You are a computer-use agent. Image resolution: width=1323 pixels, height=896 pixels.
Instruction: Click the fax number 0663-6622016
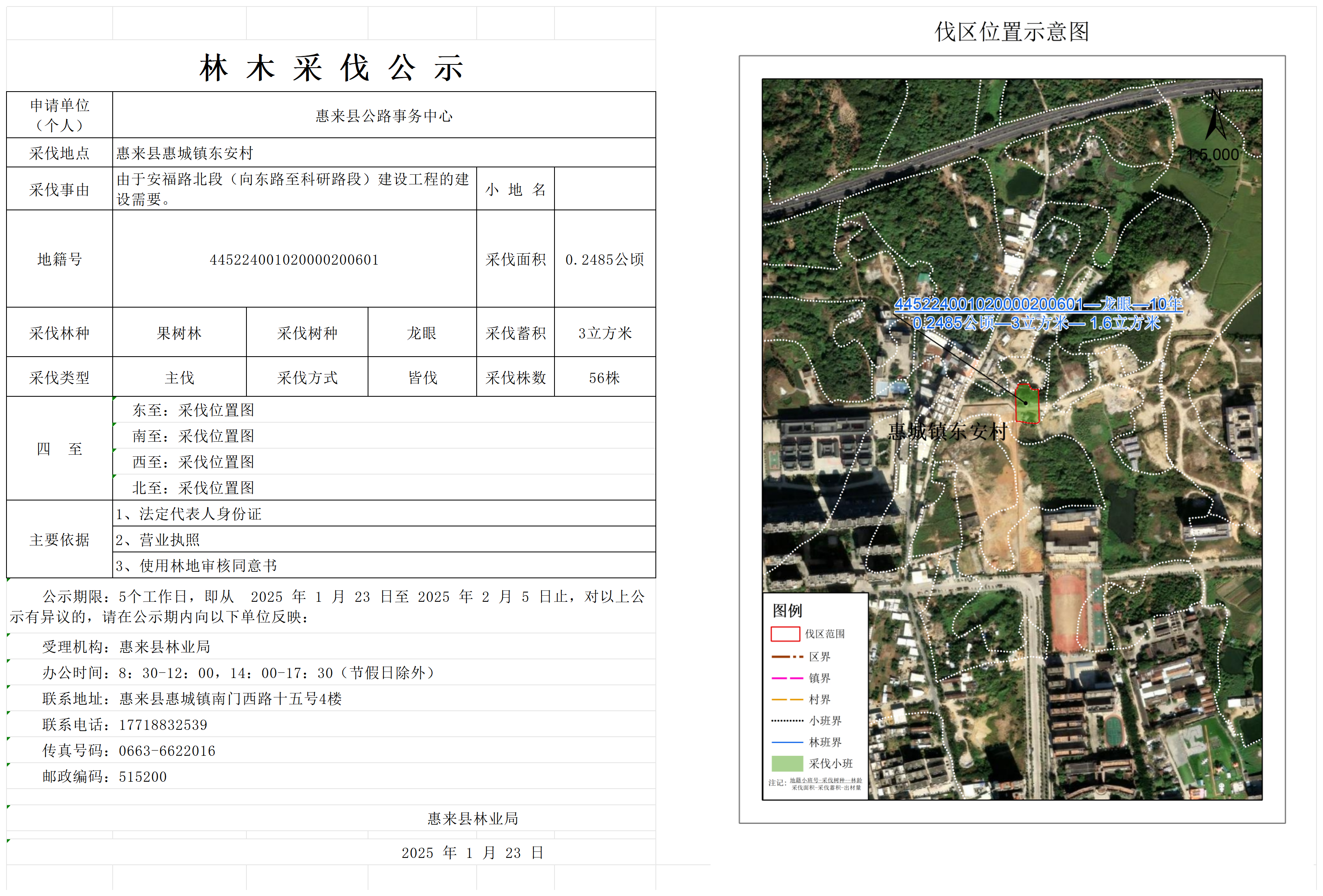(x=167, y=751)
